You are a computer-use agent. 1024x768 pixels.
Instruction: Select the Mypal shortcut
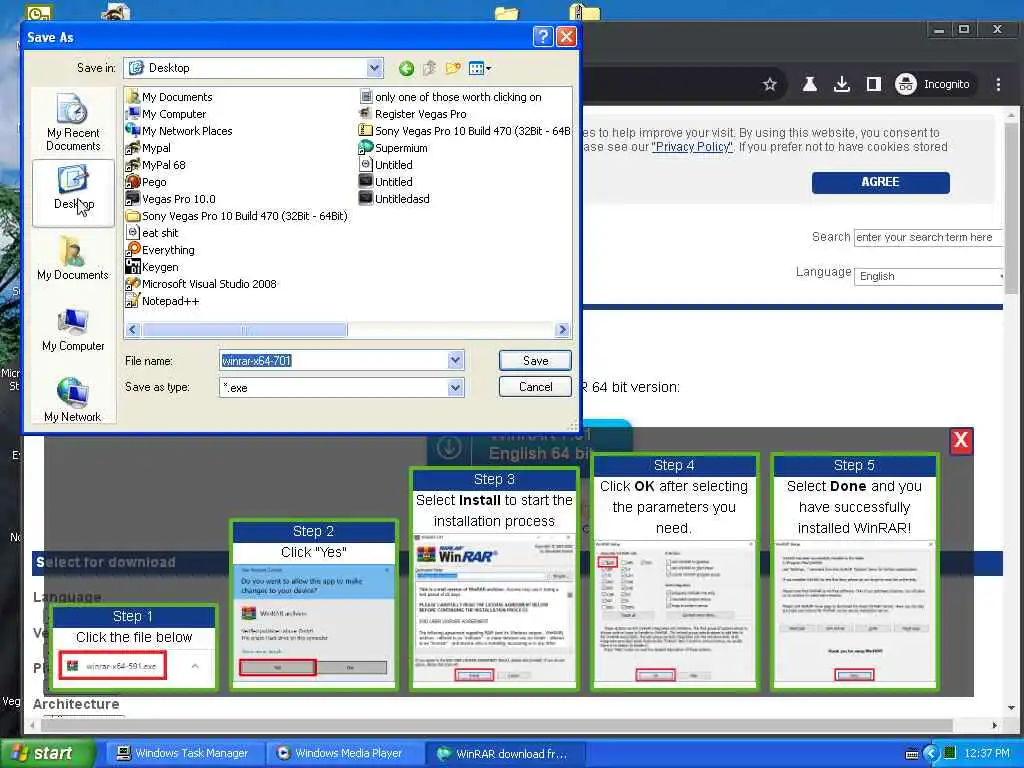[x=149, y=148]
